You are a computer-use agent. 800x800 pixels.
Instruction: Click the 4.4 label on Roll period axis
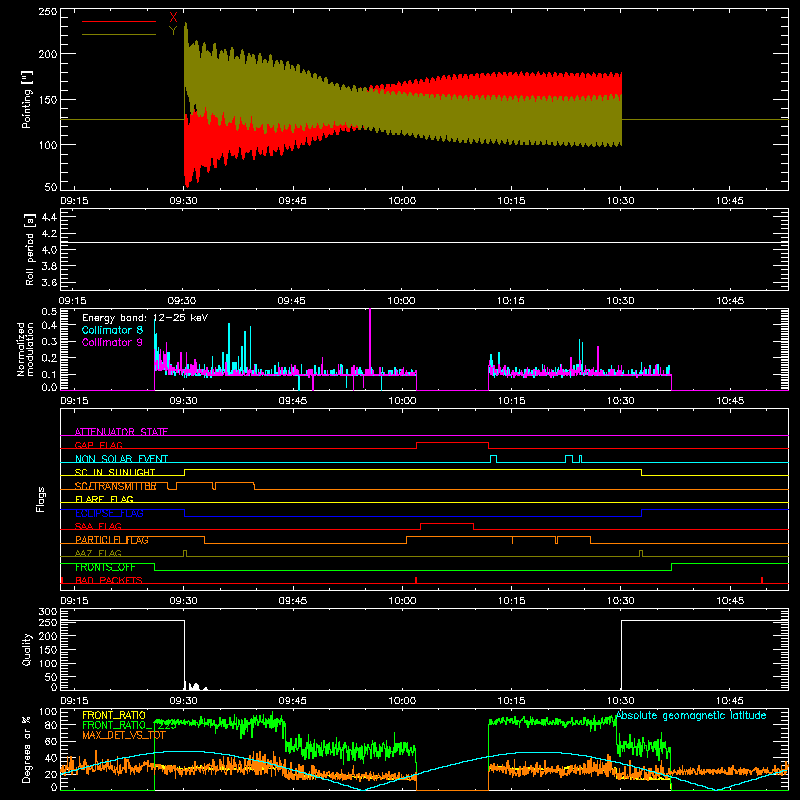pyautogui.click(x=49, y=217)
